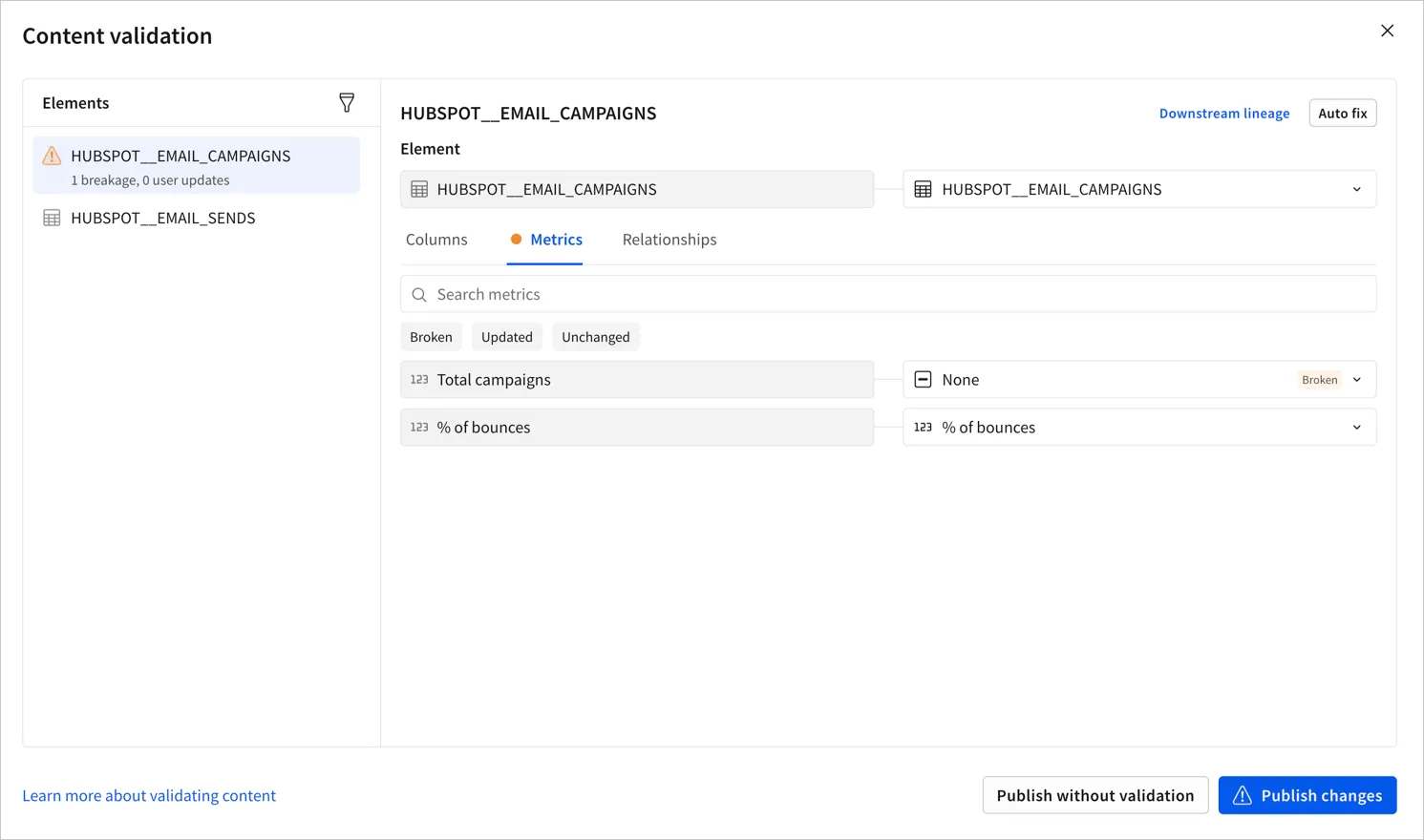Open the Downstream lineage link
Screen dimensions: 1424x840
[x=1224, y=113]
